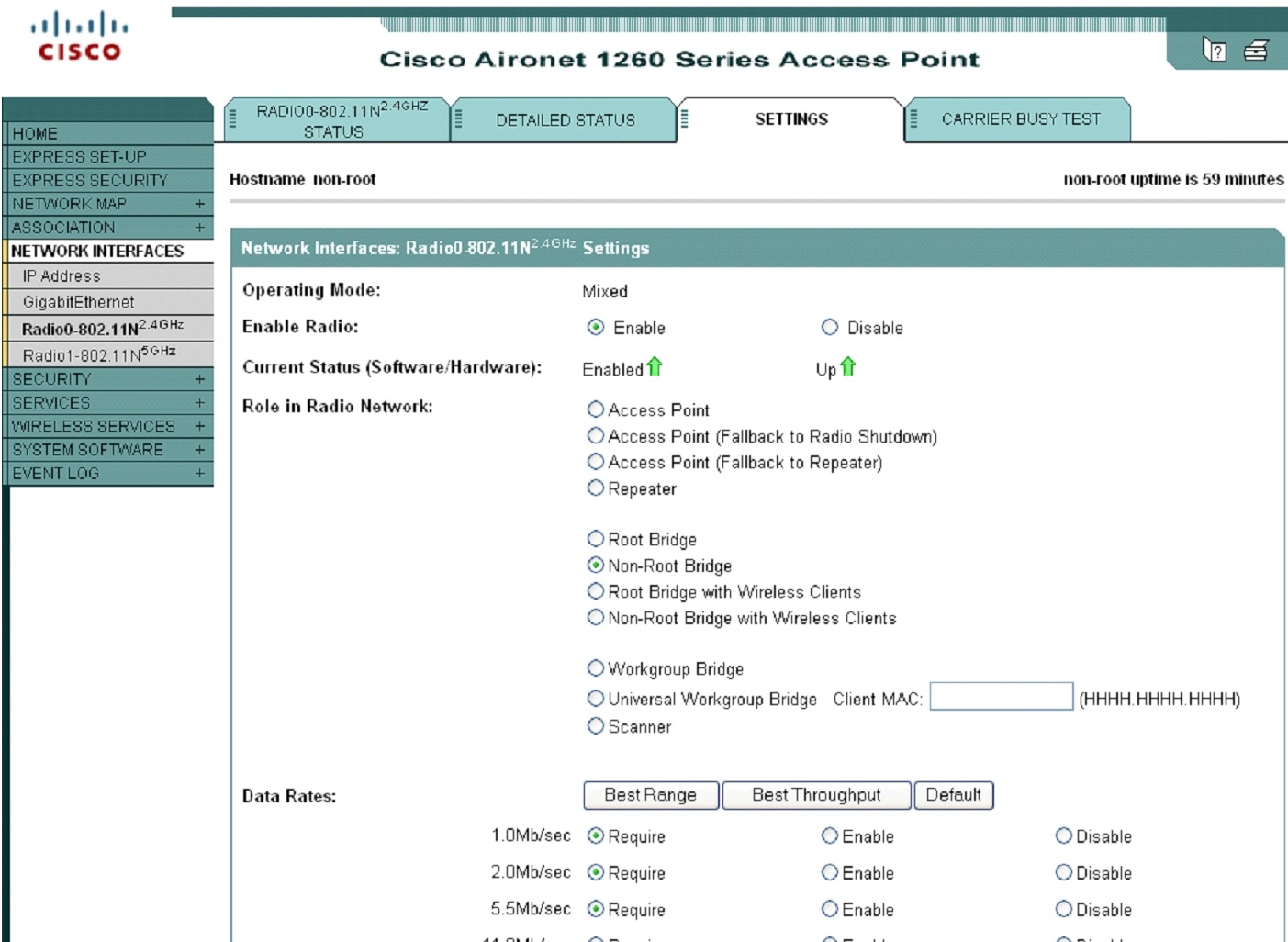Set 1.0Mb/sec data rate to Enable
Viewport: 1288px width, 942px height.
click(830, 836)
